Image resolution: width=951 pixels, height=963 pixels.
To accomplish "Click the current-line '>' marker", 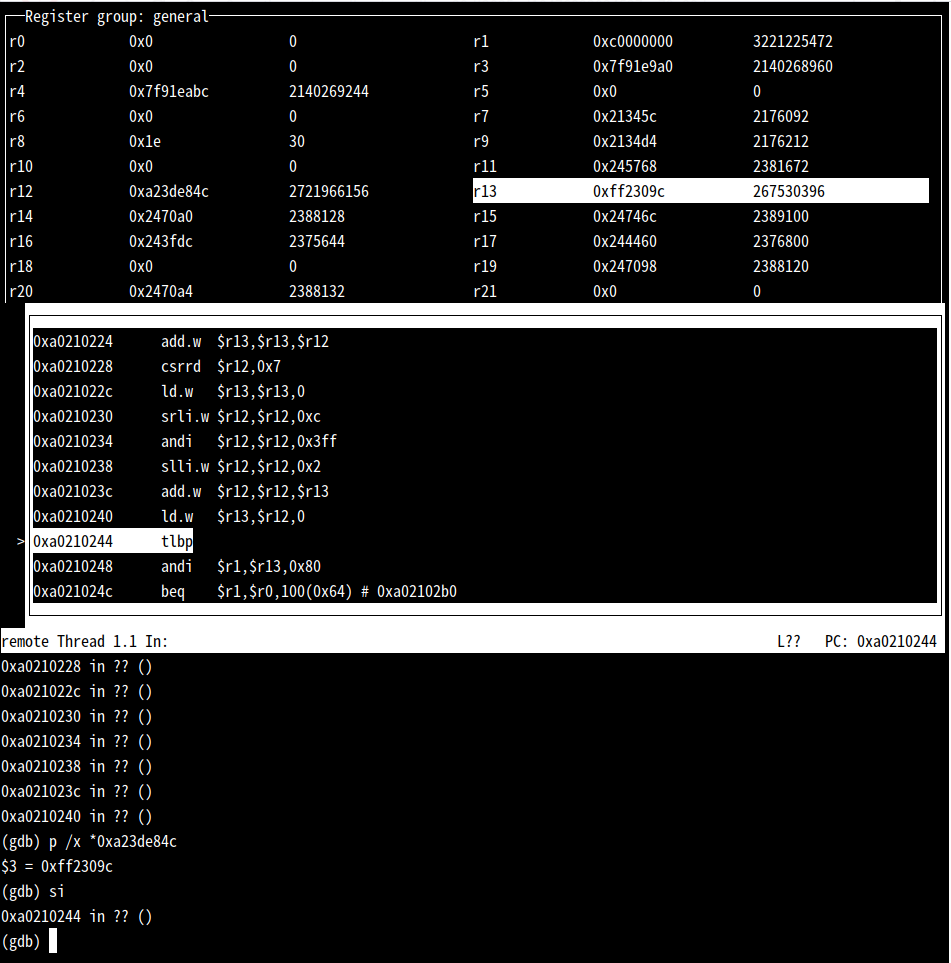I will (20, 541).
